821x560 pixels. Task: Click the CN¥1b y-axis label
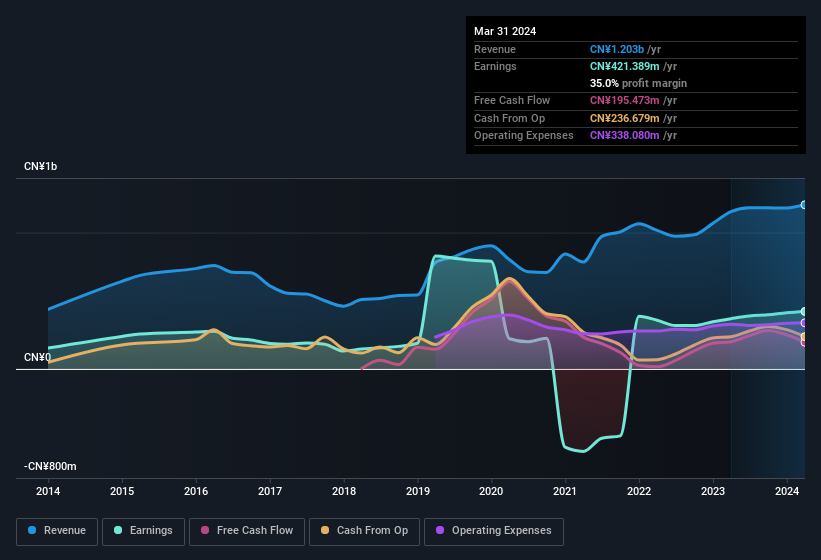[x=41, y=166]
